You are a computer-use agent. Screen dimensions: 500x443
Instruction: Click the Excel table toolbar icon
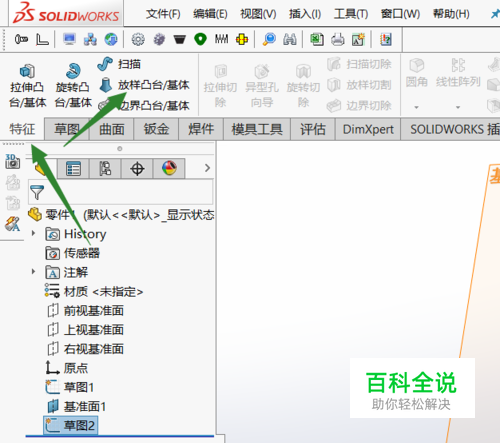click(317, 40)
